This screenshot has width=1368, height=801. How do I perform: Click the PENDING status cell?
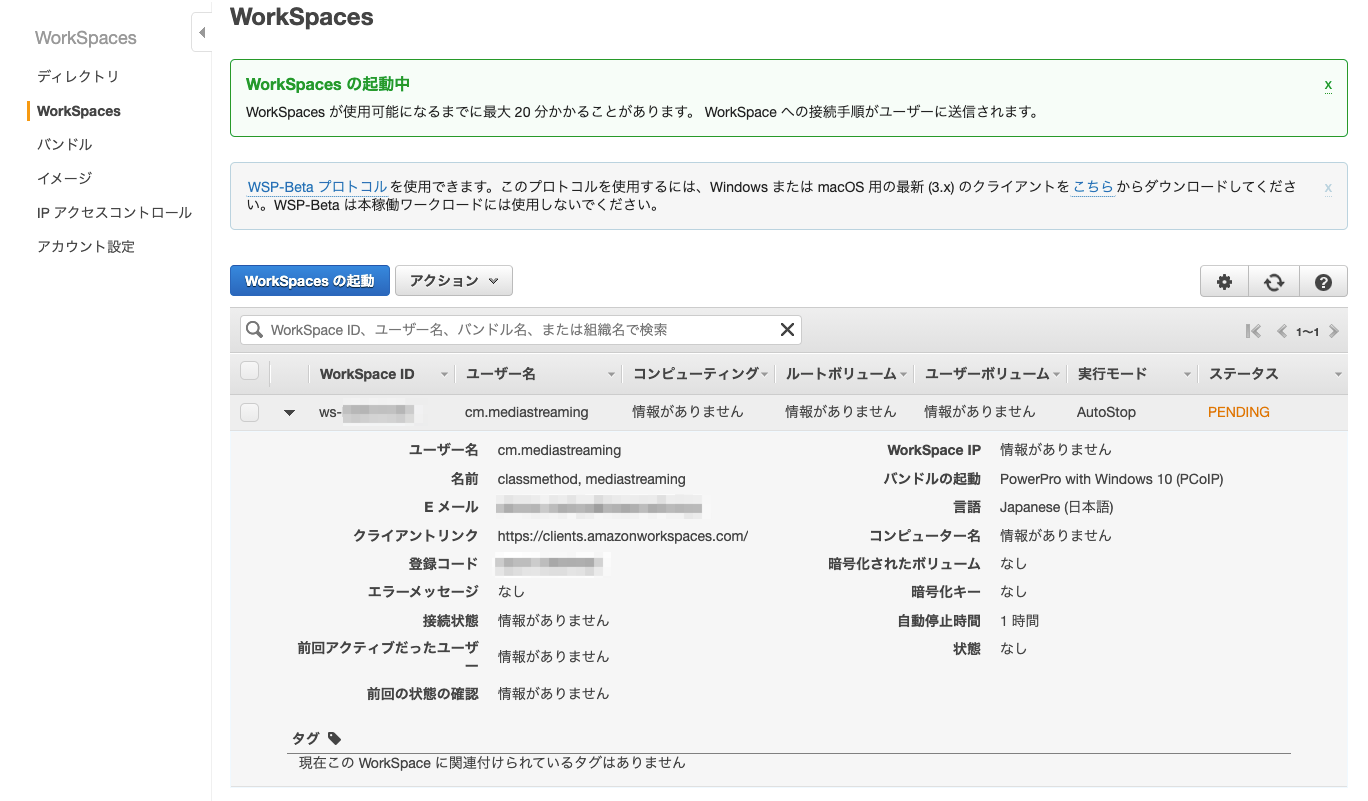1239,412
